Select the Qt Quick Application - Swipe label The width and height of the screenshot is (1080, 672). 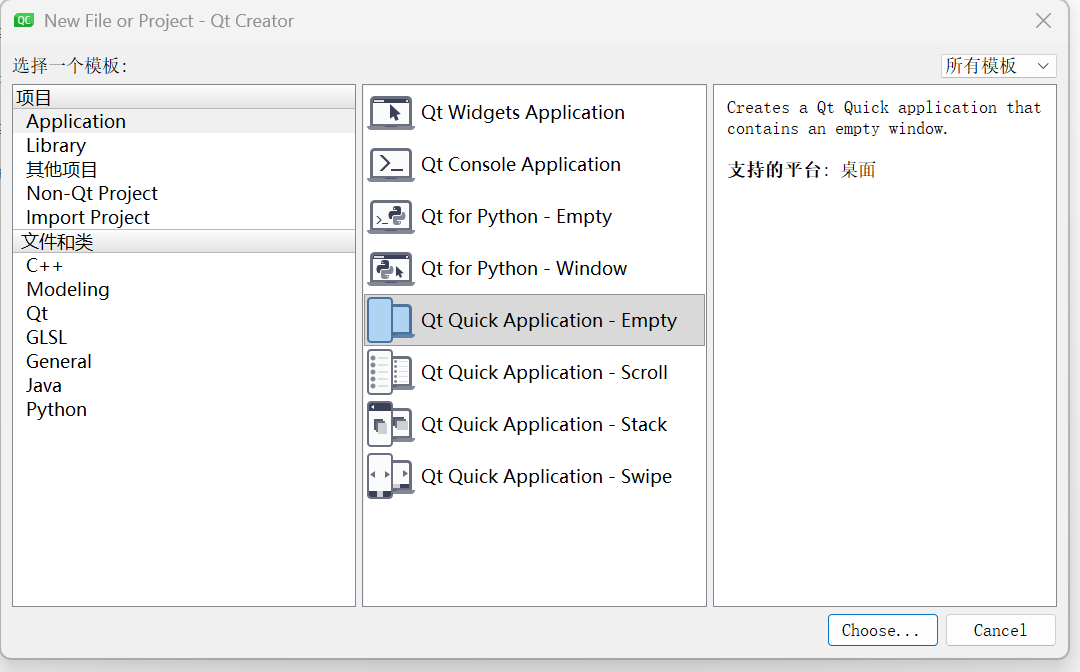click(546, 476)
